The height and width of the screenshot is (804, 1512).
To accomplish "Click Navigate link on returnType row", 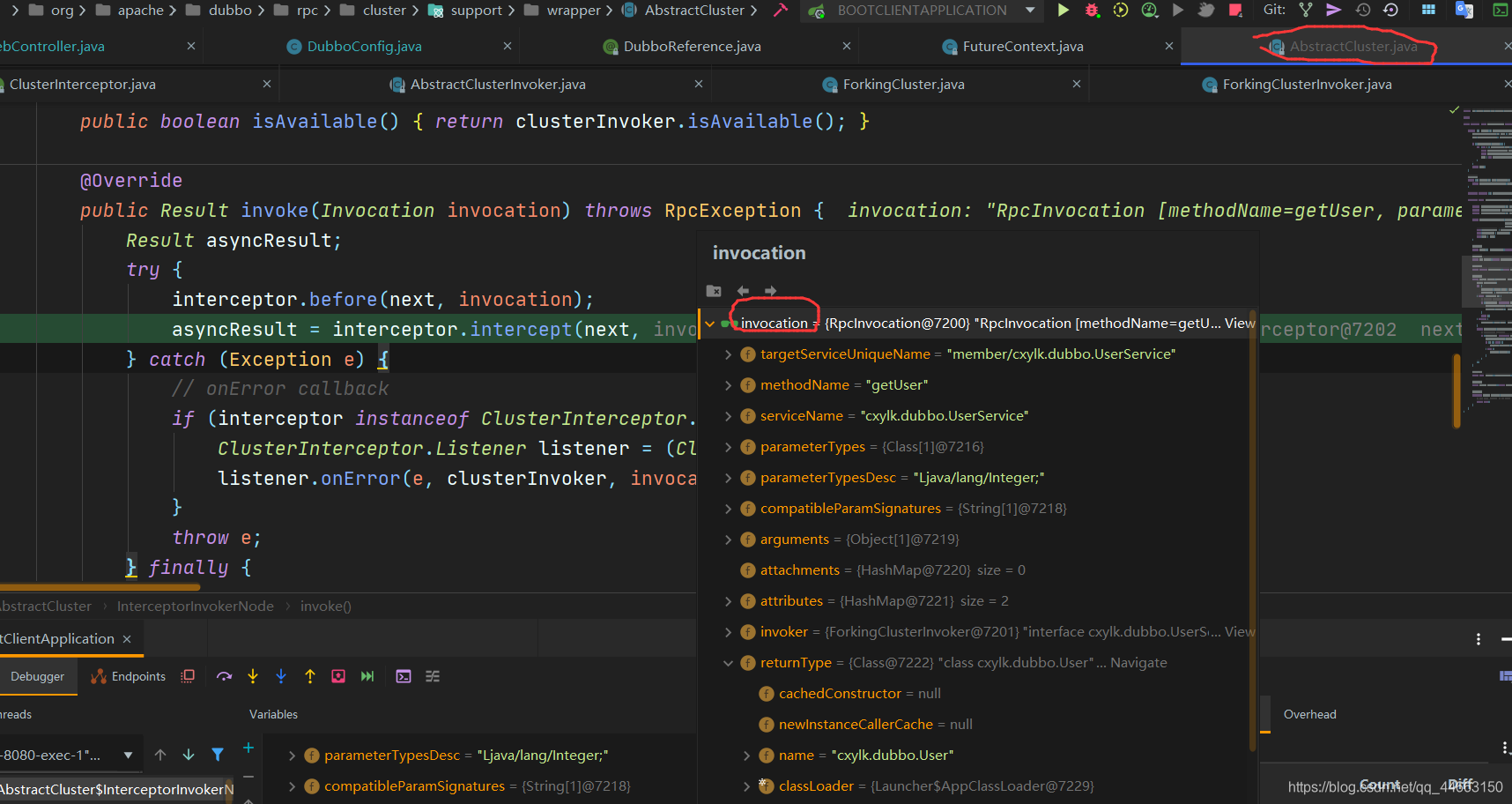I will [1138, 663].
